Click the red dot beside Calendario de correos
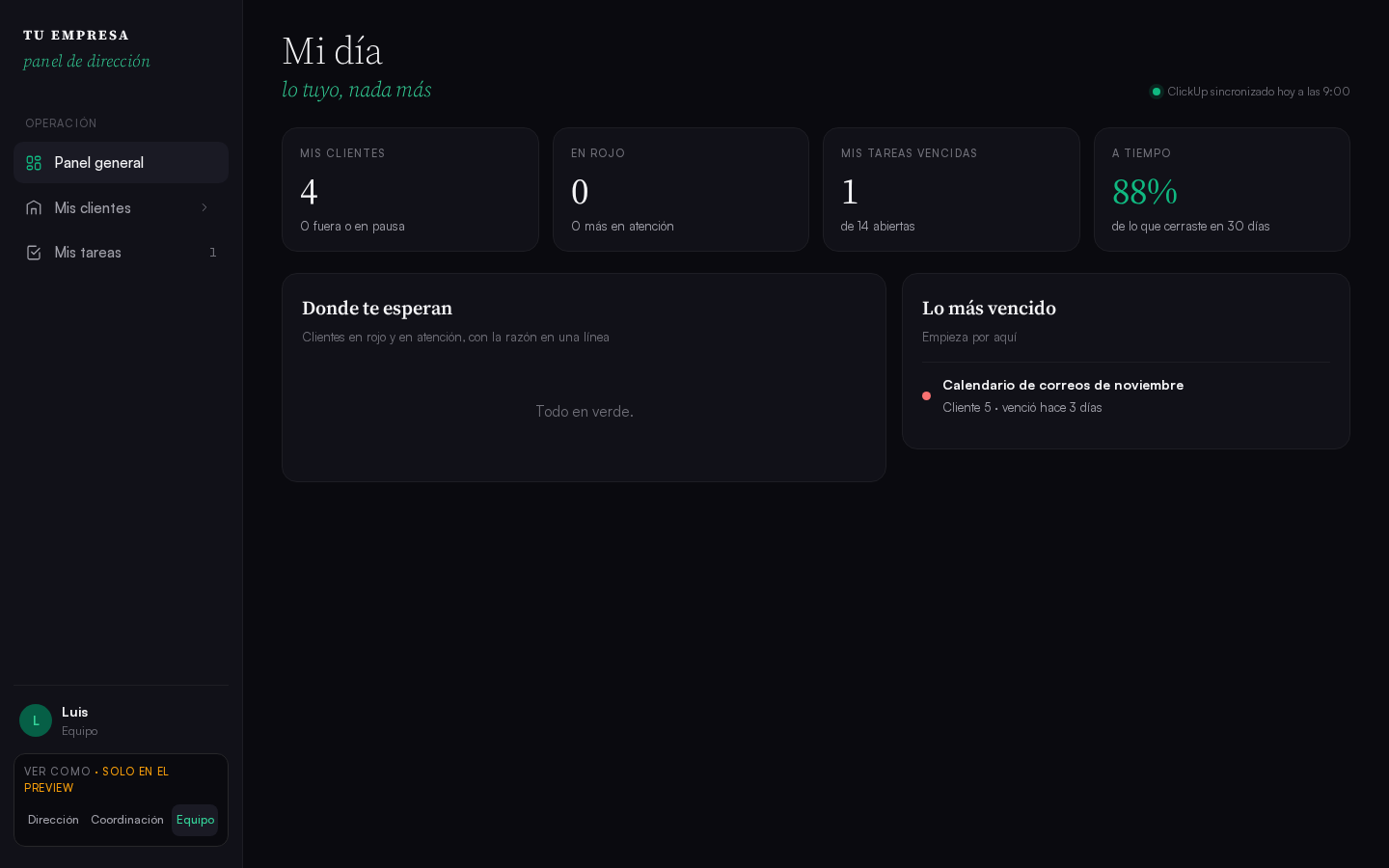 click(x=926, y=395)
